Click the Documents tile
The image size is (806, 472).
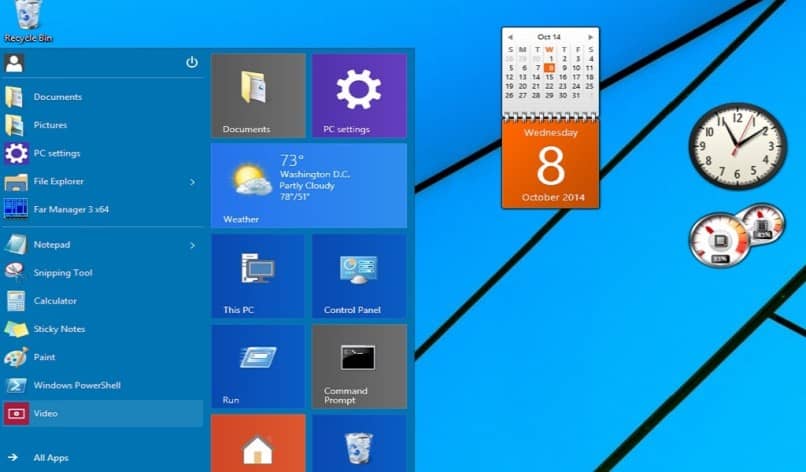click(259, 96)
